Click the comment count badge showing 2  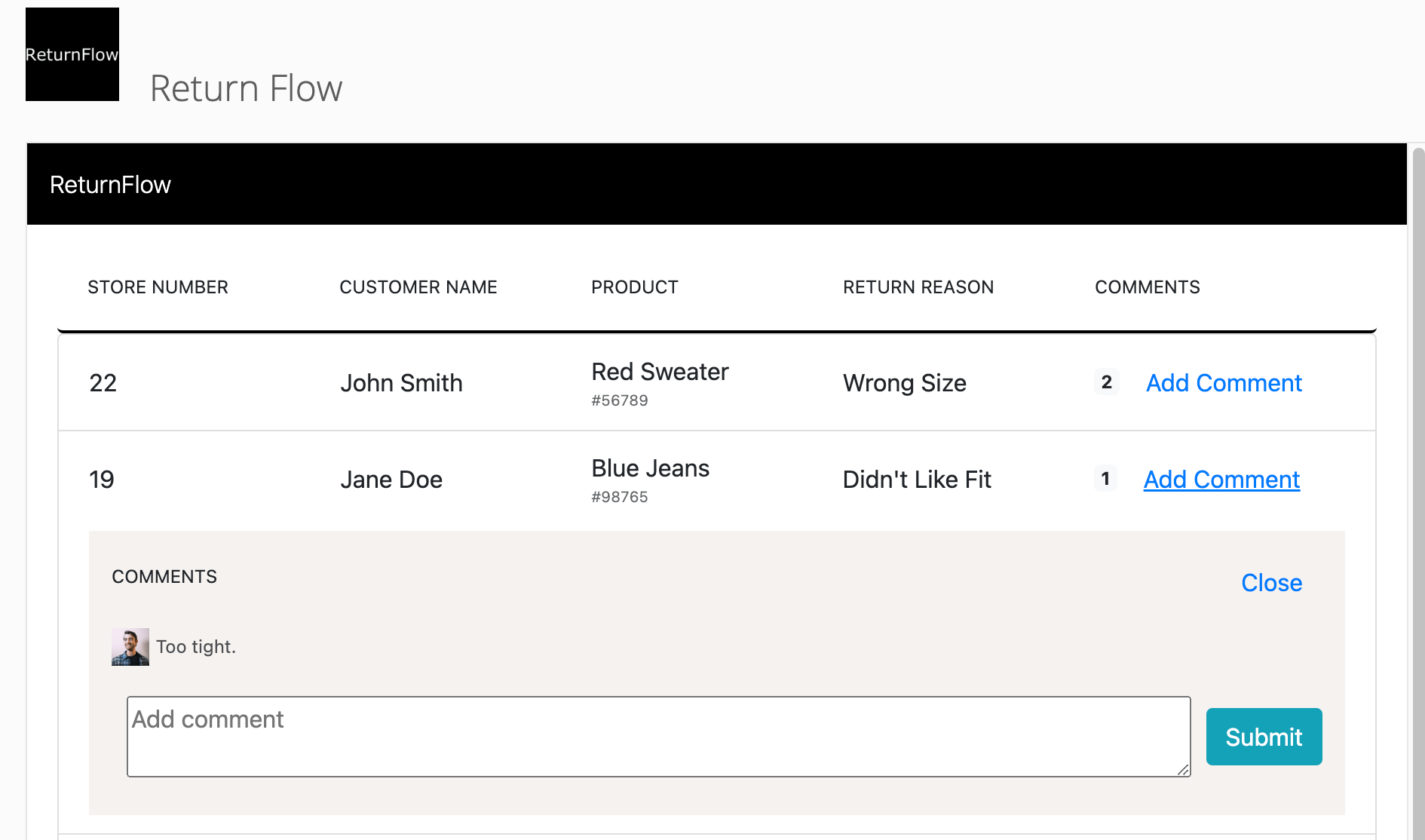[1106, 382]
